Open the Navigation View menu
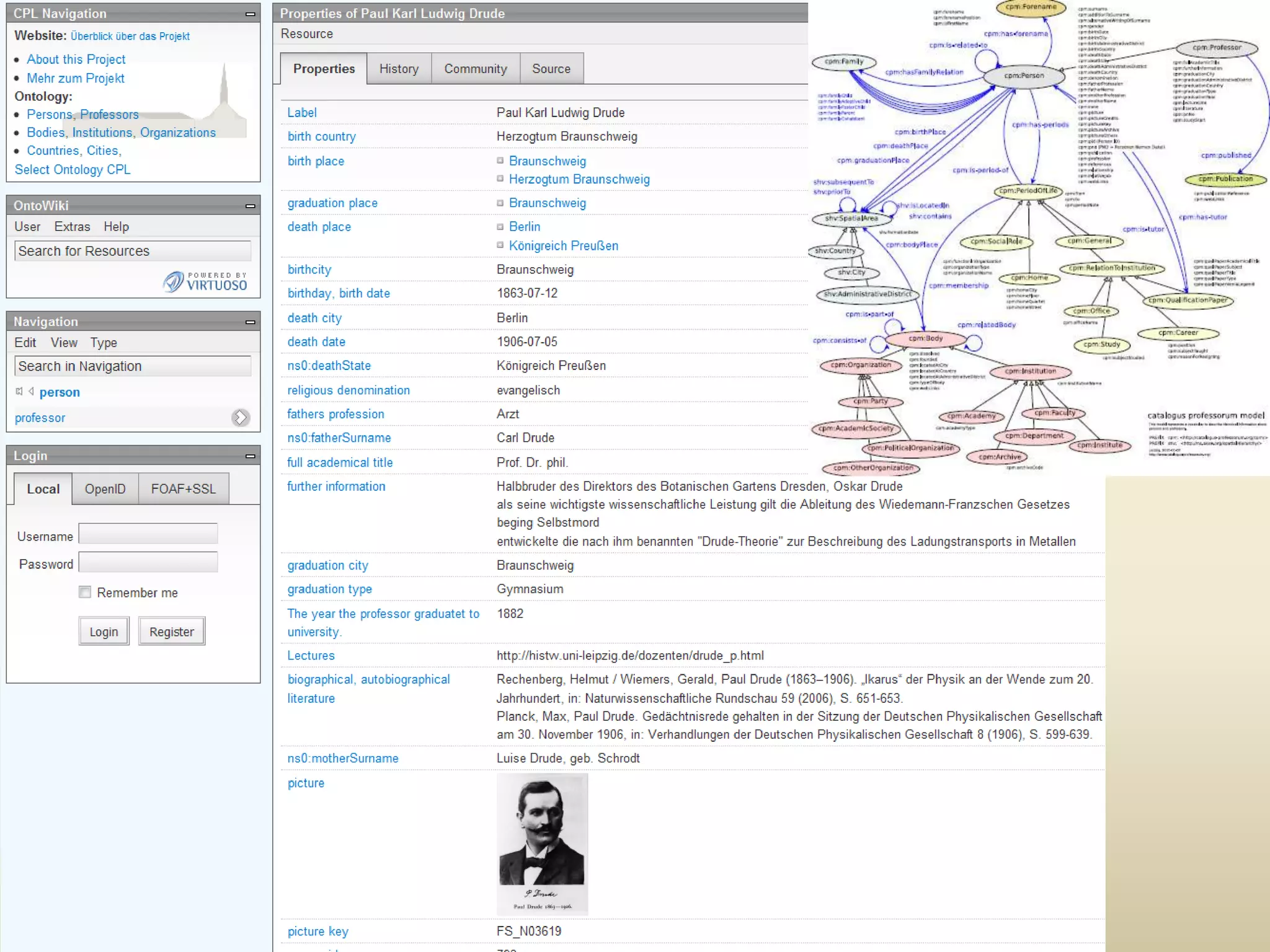This screenshot has height=952, width=1270. click(64, 343)
